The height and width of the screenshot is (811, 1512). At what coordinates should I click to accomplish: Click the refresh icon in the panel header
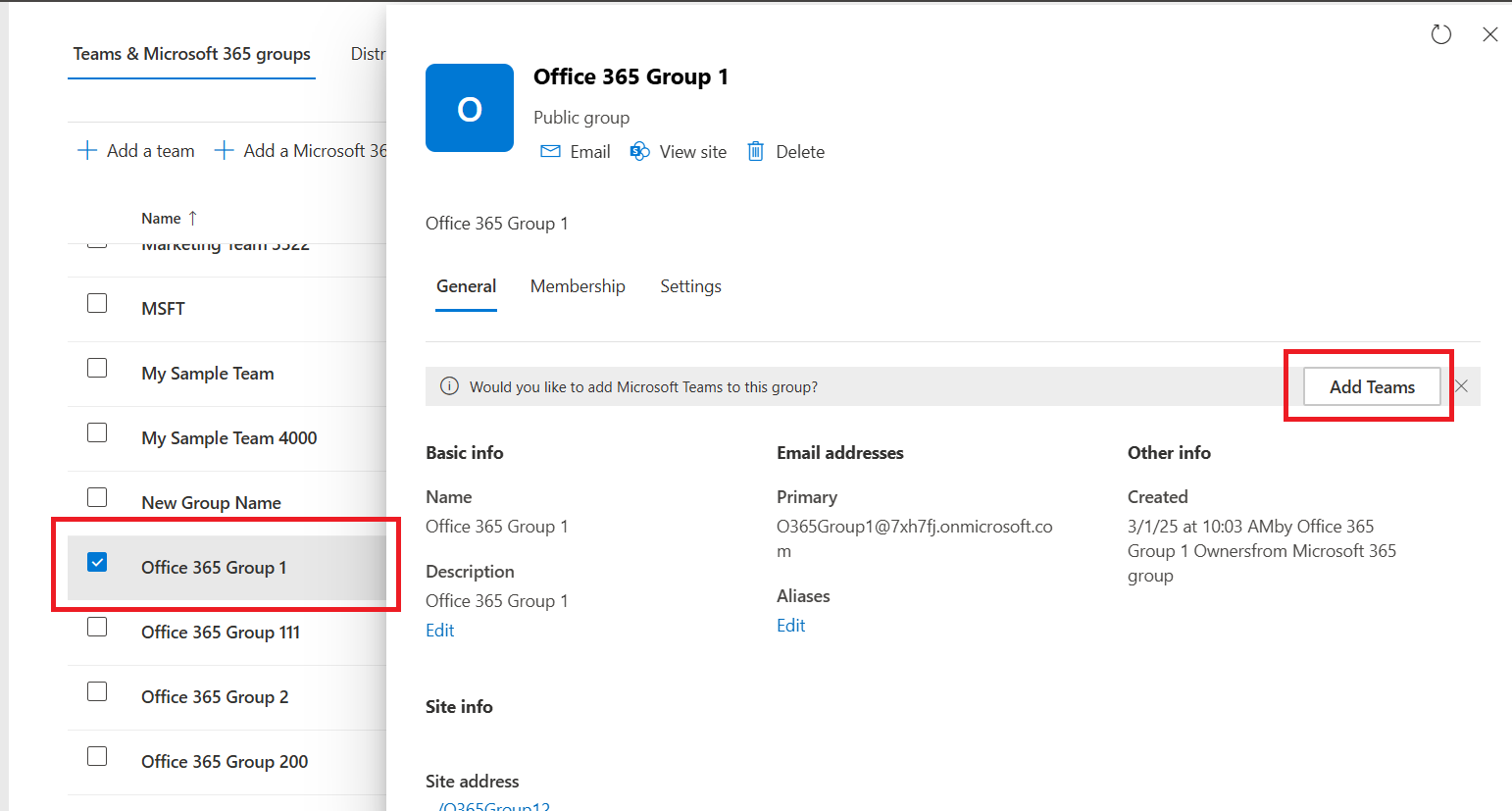point(1440,34)
